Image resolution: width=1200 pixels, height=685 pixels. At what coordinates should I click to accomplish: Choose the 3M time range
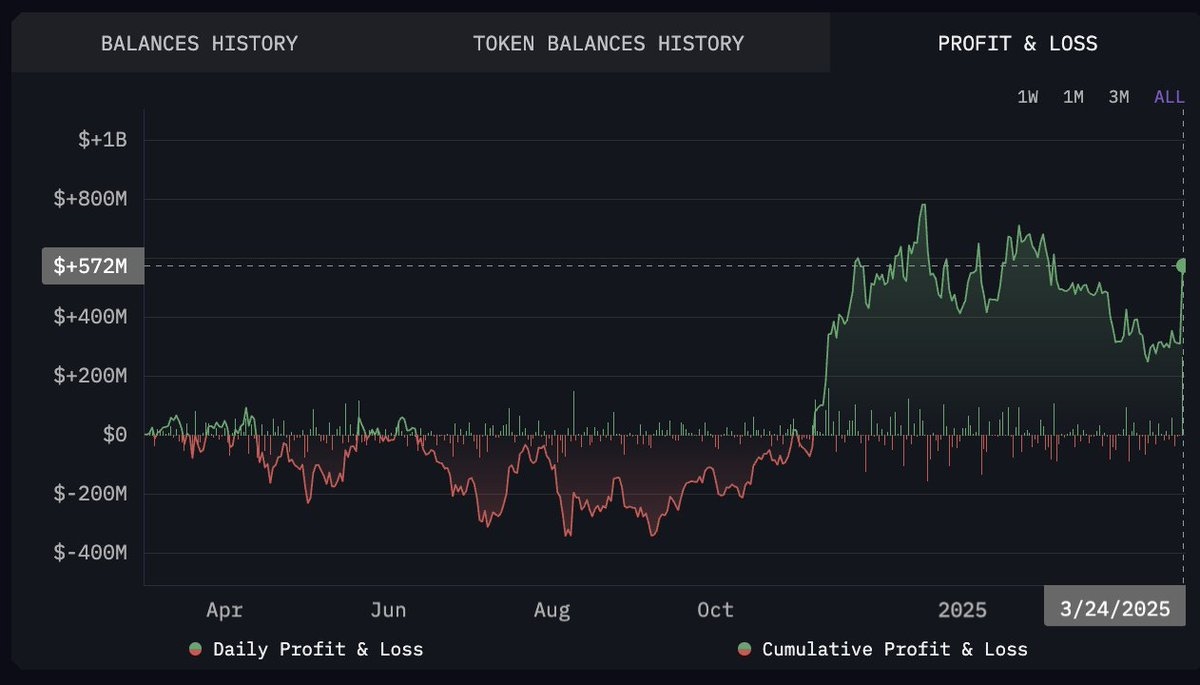click(1118, 97)
